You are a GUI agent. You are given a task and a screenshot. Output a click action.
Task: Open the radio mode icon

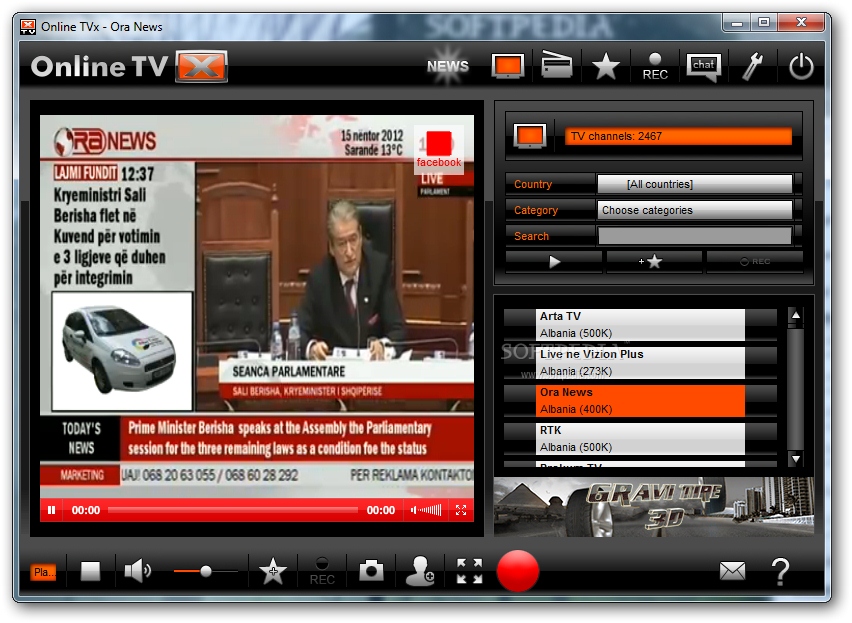click(556, 66)
